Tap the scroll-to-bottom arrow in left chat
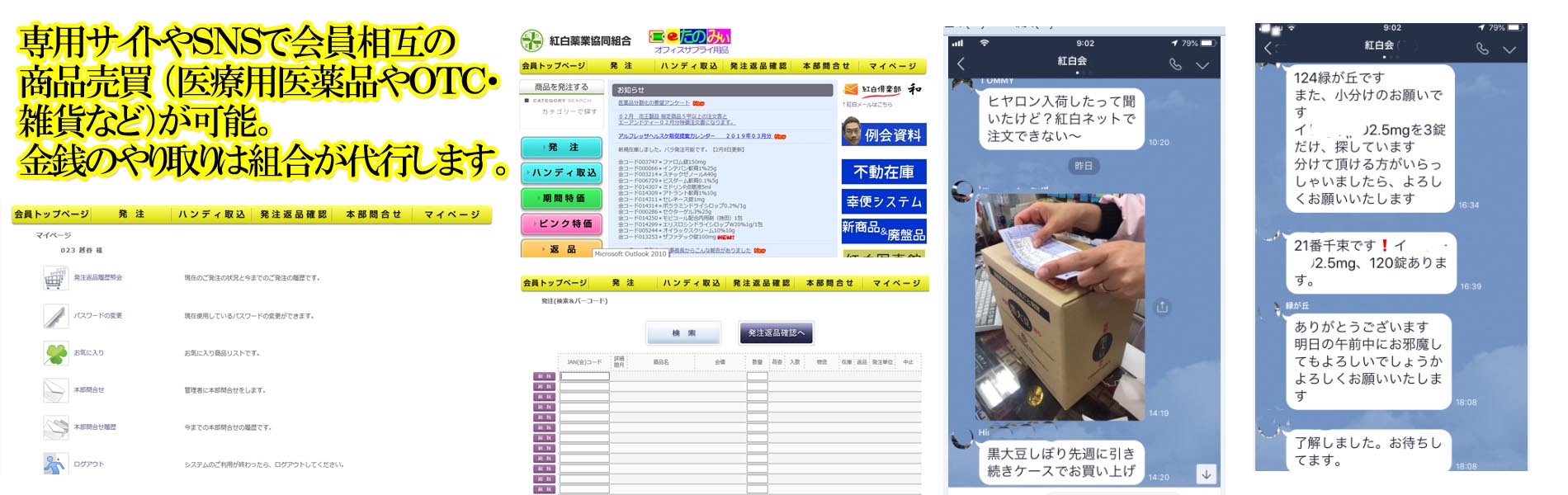 pos(1206,474)
